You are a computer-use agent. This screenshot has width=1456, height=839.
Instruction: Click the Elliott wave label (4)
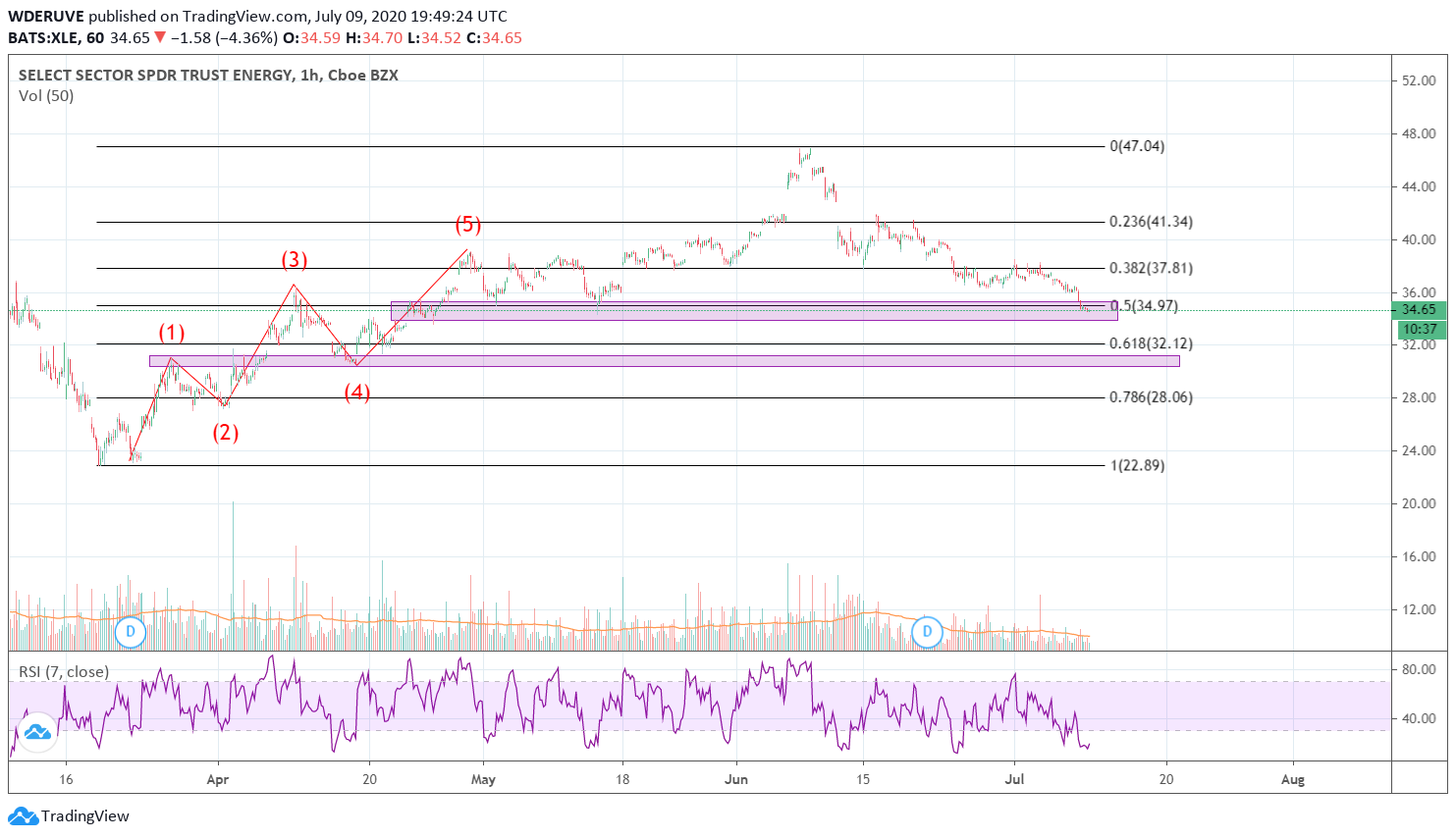coord(356,393)
